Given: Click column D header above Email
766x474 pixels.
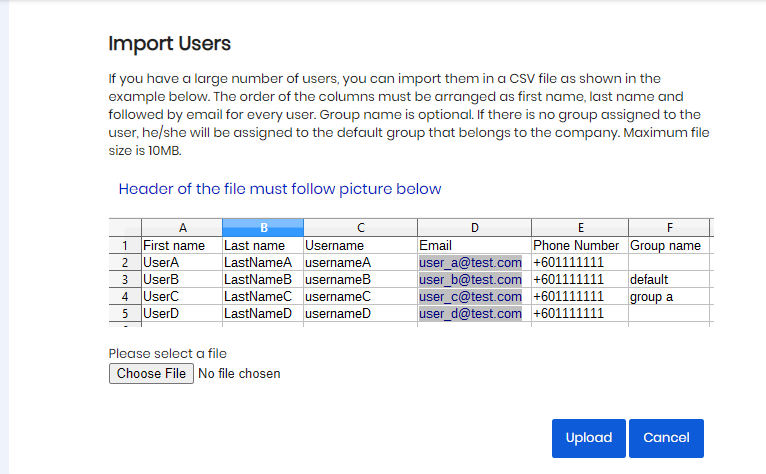Looking at the screenshot, I should (474, 228).
